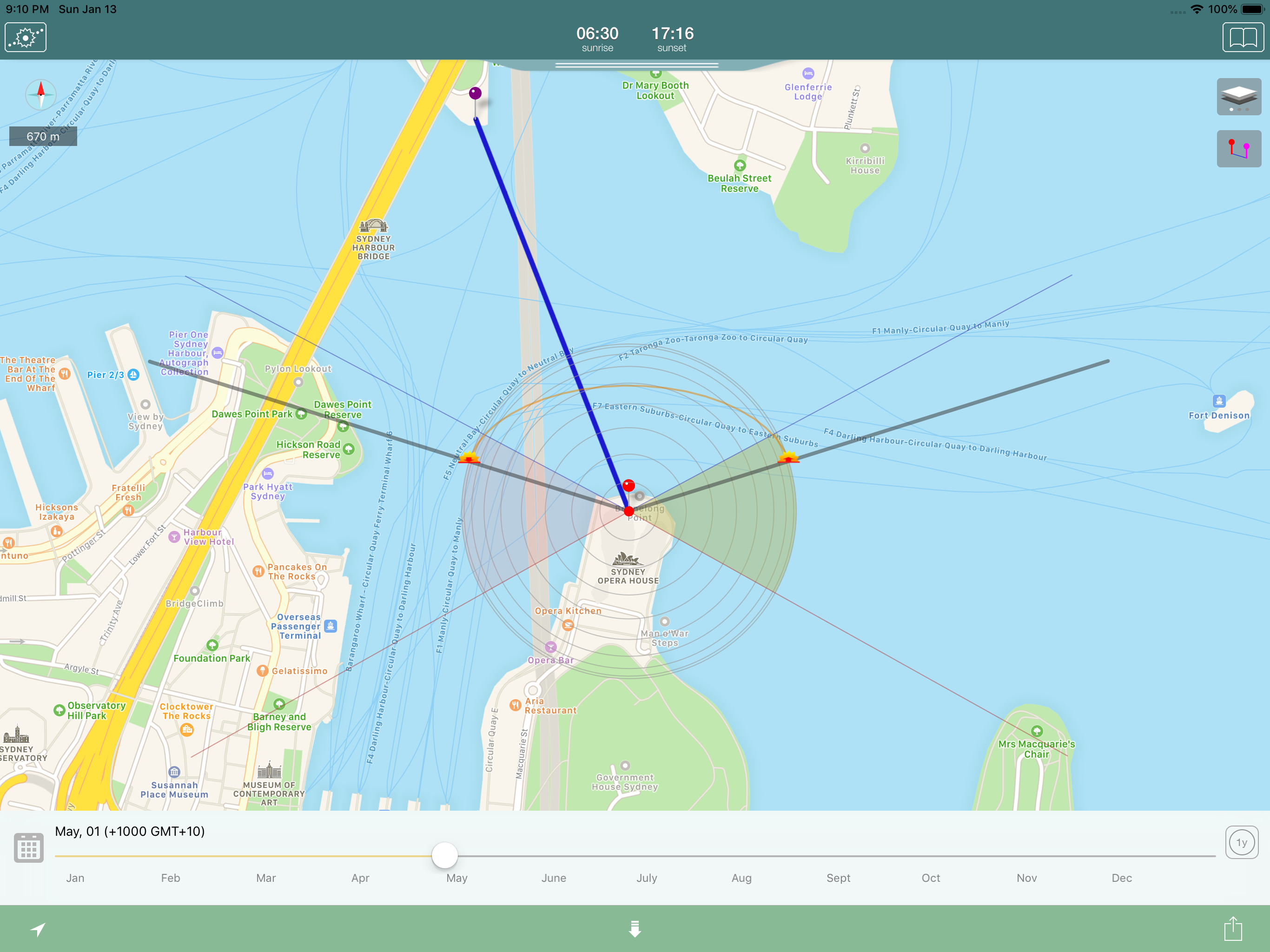
Task: Collapse panel with bottom down-arrow icon
Action: point(635,928)
